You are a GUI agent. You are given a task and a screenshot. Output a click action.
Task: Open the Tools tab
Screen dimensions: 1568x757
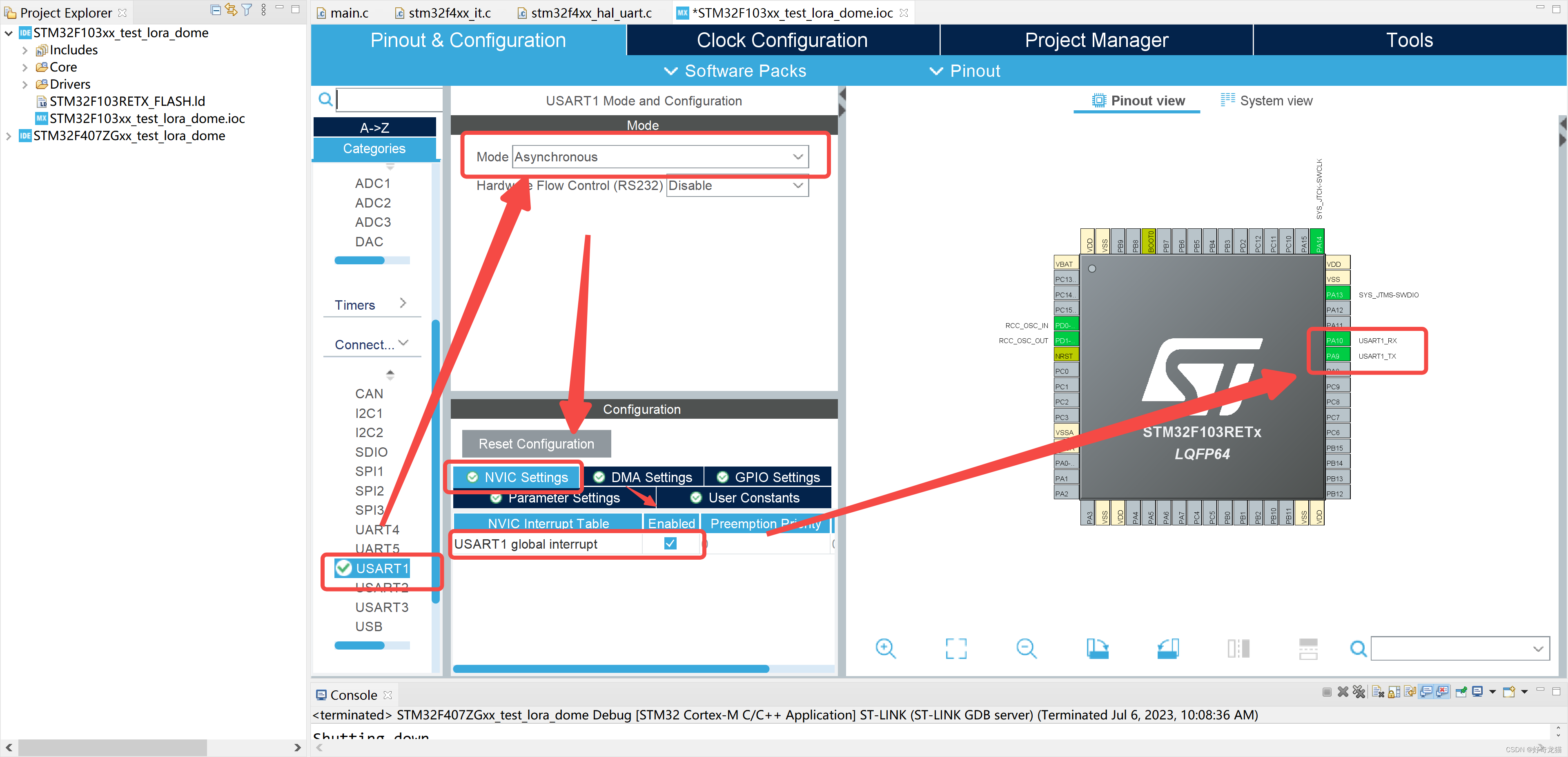1409,40
